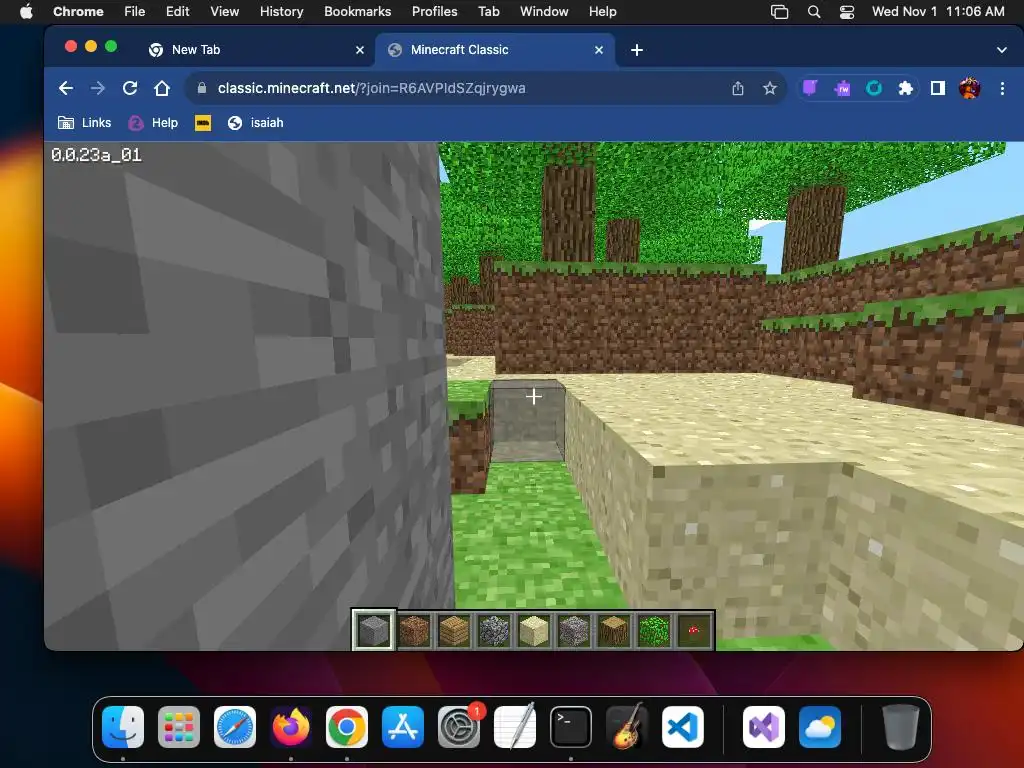
Task: Open the Chrome app menu
Action: (x=78, y=12)
